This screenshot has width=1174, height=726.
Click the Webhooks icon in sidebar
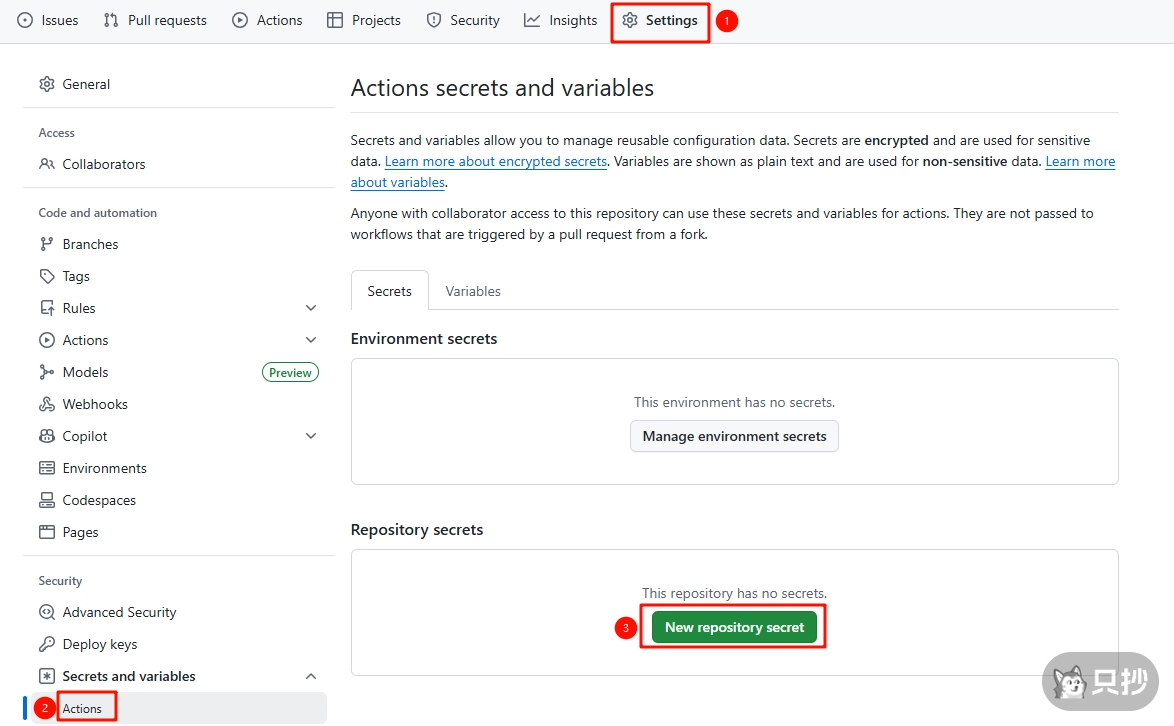(47, 404)
